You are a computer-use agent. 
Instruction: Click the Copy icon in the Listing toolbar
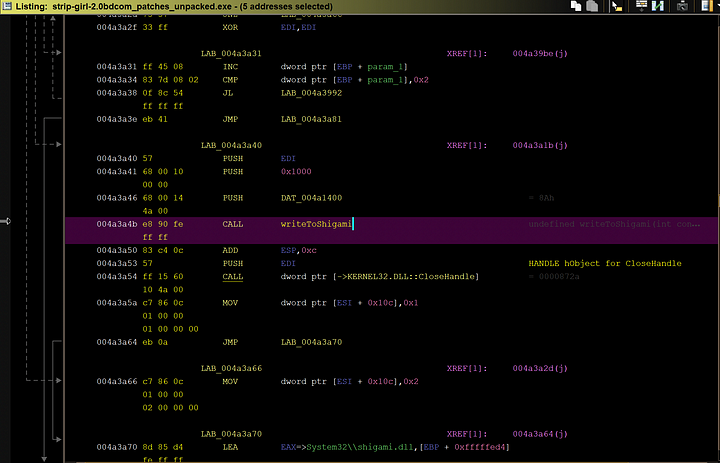(575, 6)
